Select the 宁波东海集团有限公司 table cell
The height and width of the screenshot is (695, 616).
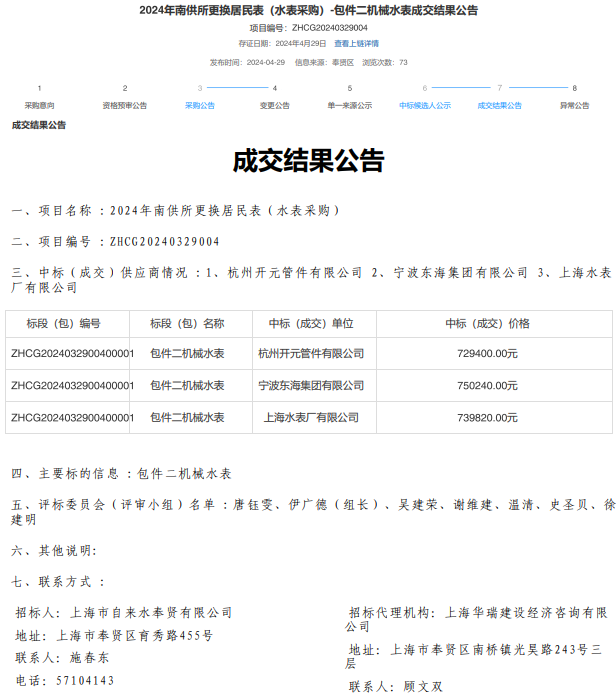click(x=310, y=386)
